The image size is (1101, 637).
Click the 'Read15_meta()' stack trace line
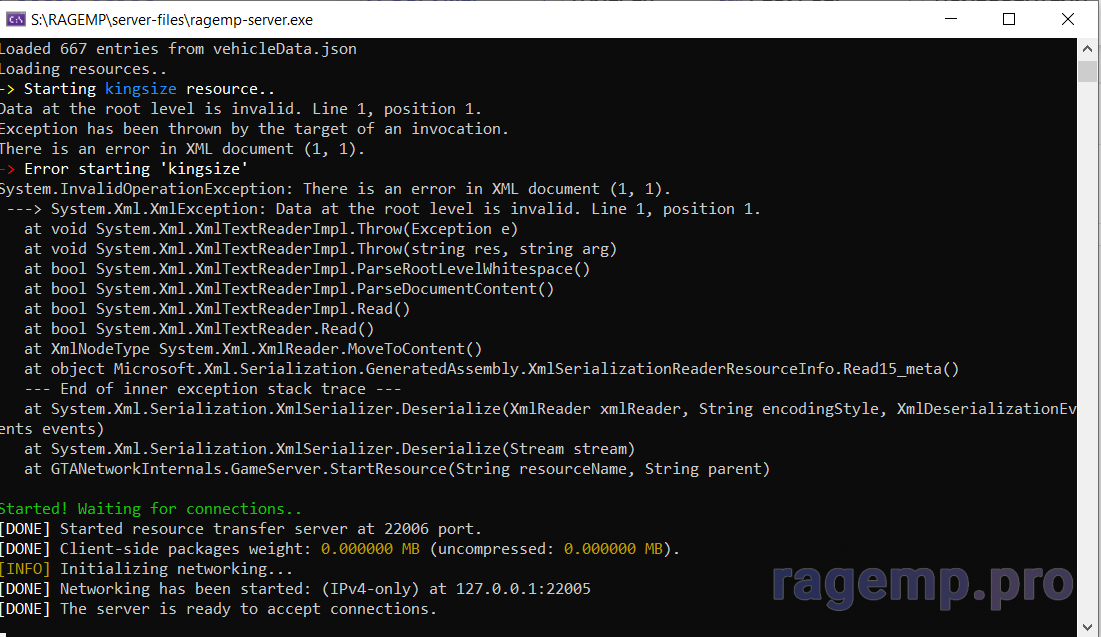coord(492,369)
